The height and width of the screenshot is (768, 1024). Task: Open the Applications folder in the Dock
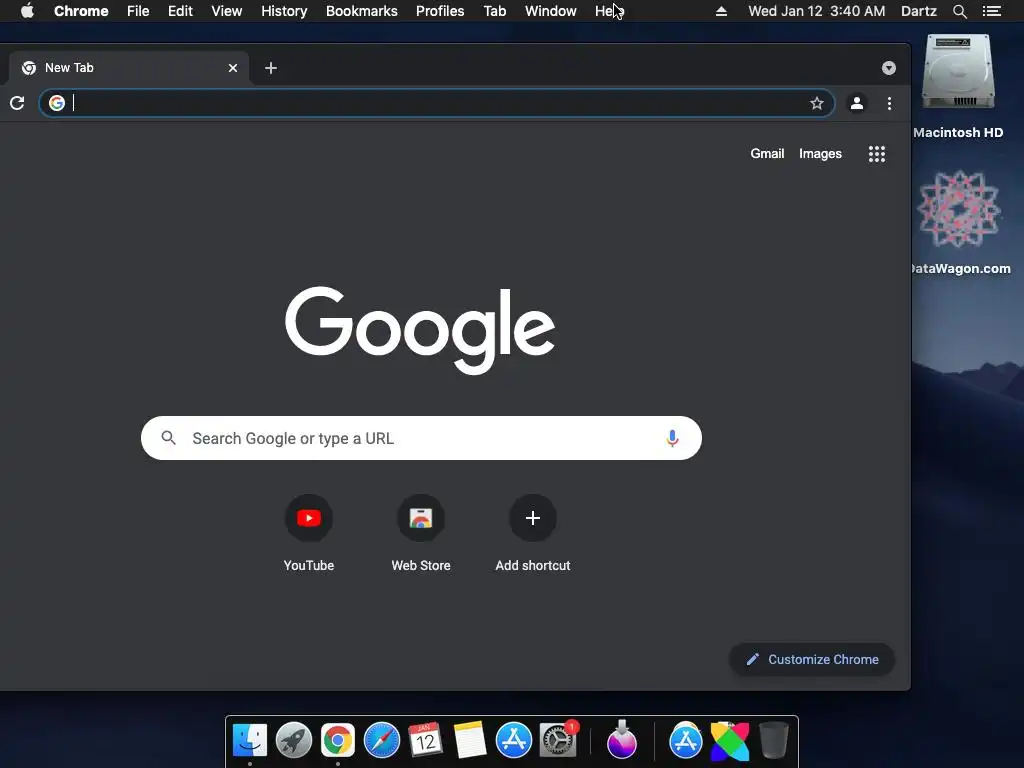(686, 741)
